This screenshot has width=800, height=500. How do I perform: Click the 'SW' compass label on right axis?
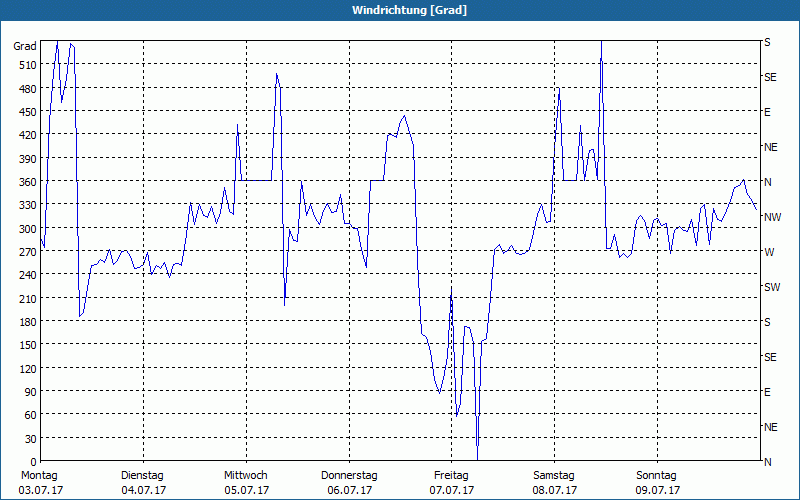pos(772,287)
